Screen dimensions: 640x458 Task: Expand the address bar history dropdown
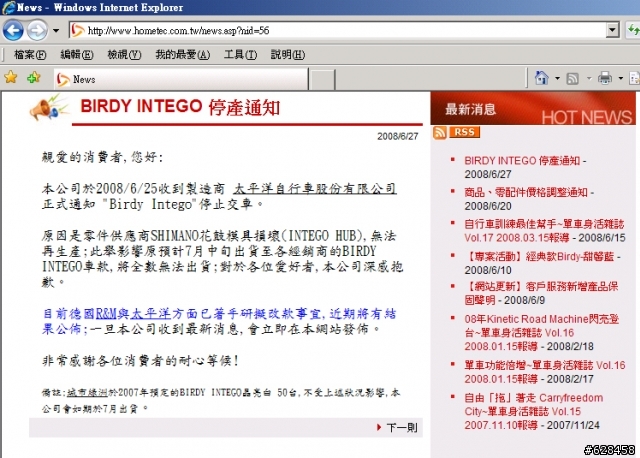tap(612, 30)
